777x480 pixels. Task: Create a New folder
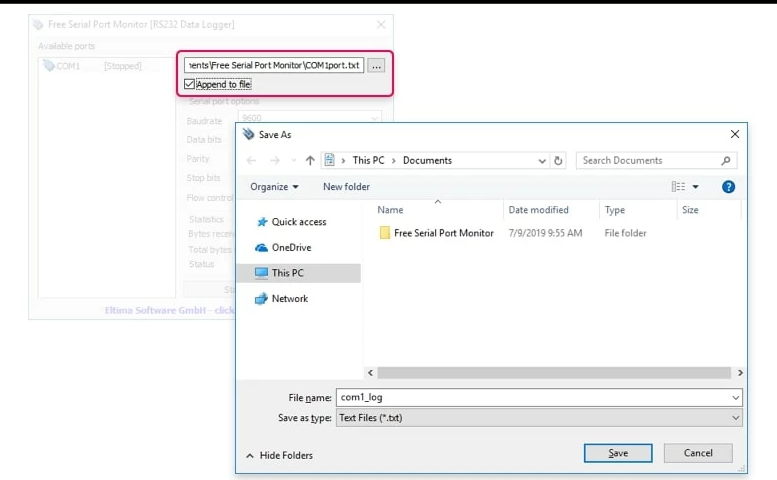[346, 187]
